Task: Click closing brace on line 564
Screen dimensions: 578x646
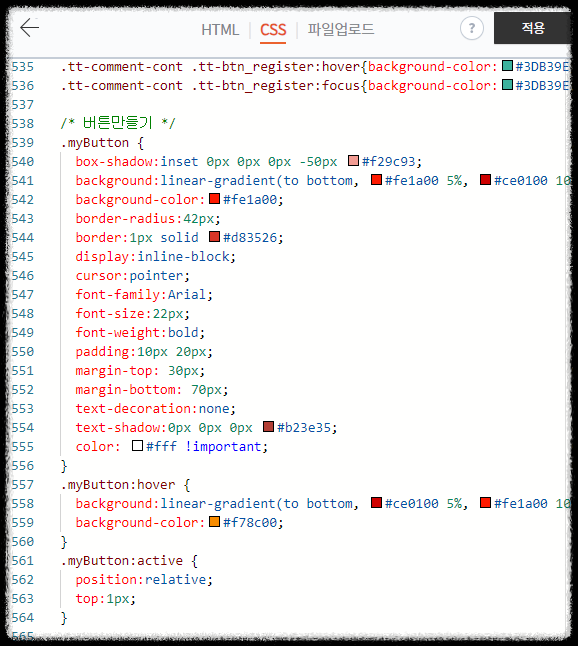Action: 64,618
